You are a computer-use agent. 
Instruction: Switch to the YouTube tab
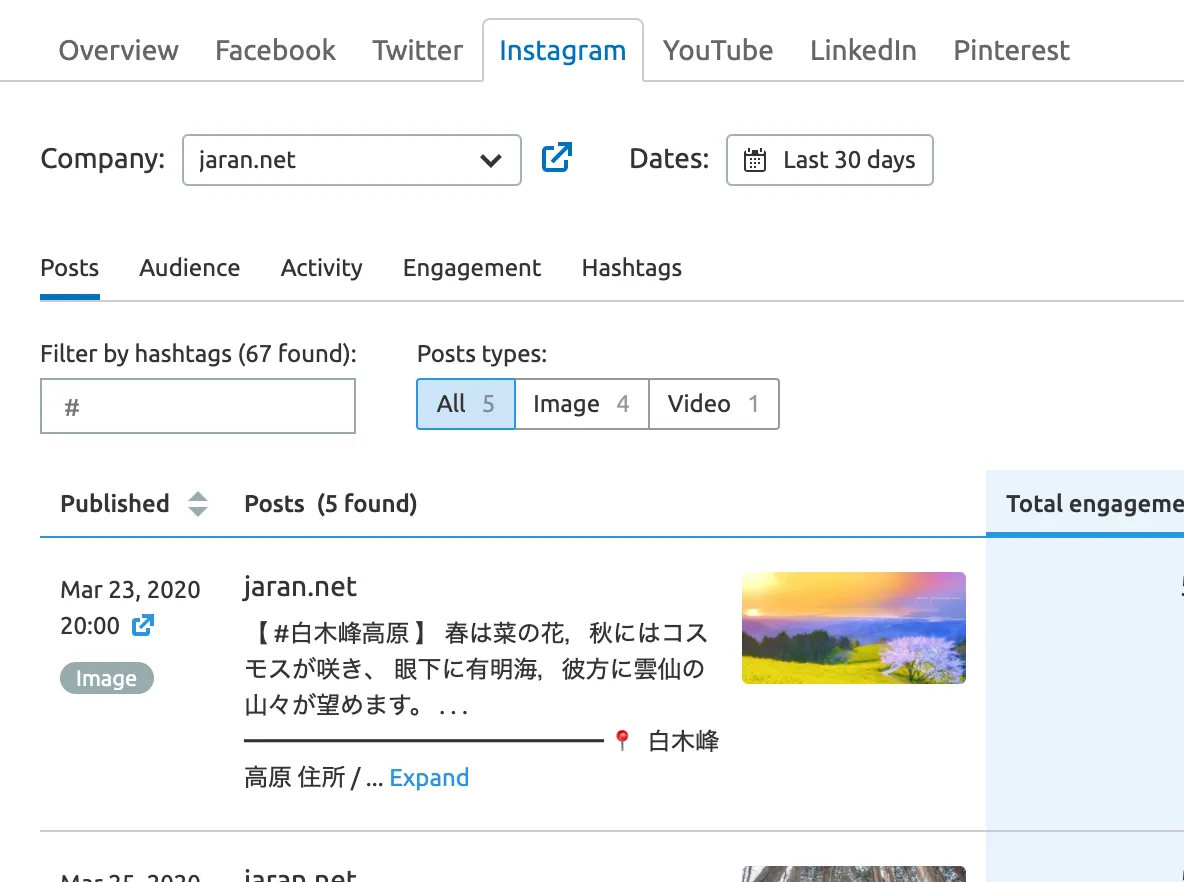(x=718, y=51)
